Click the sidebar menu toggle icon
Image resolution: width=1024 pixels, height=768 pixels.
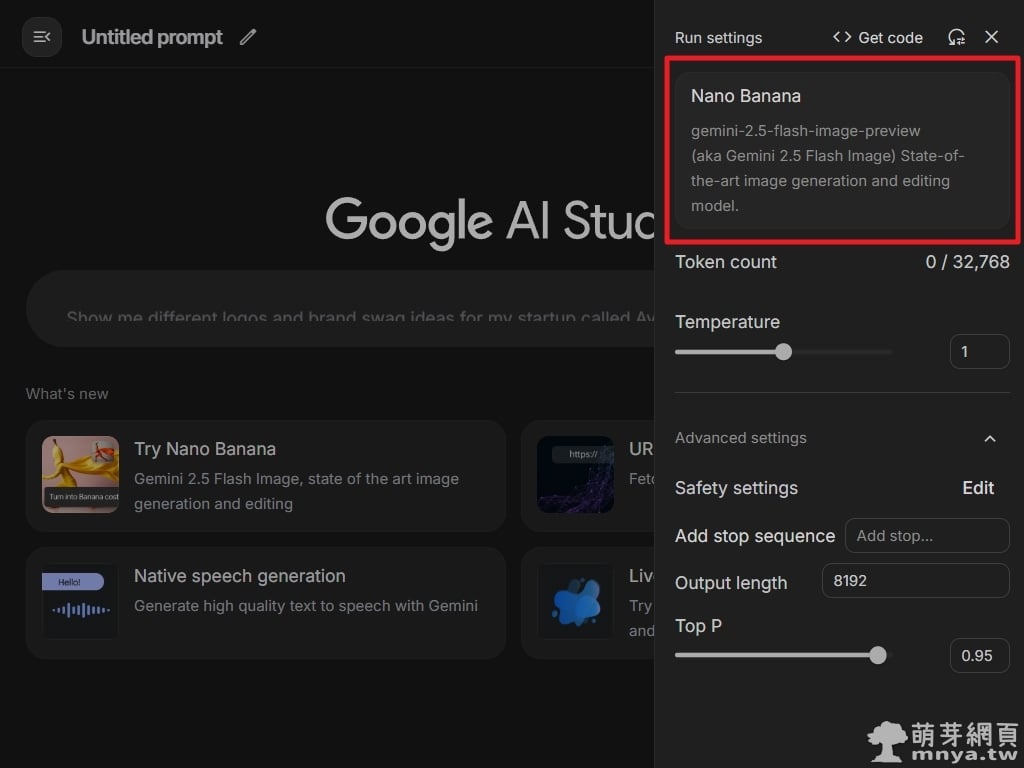42,37
